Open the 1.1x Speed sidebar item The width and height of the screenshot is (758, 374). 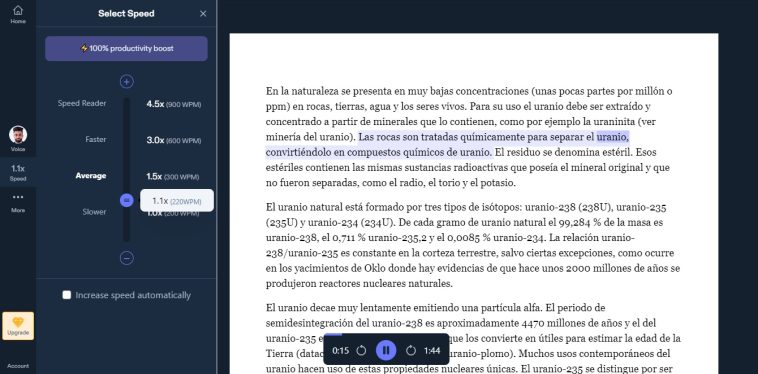point(18,173)
